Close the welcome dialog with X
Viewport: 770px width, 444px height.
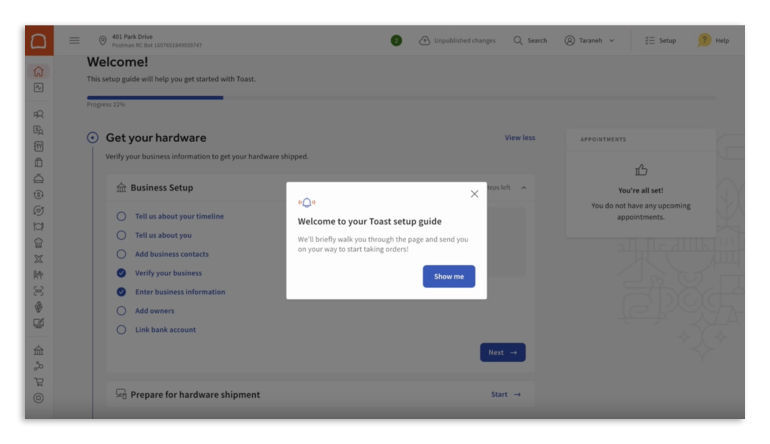(474, 194)
